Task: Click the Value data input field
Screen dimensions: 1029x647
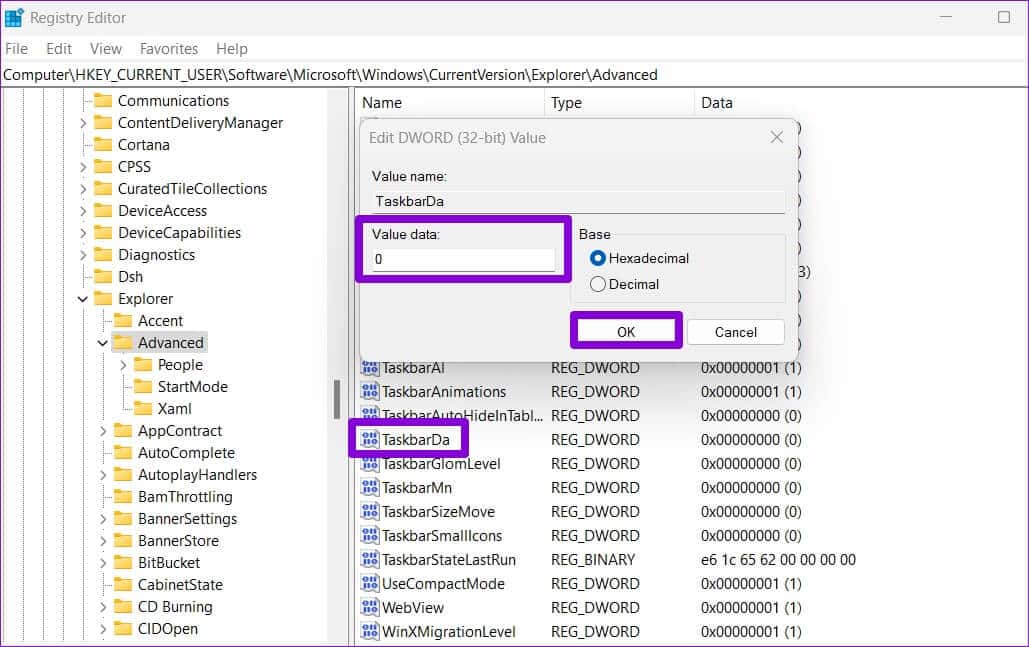Action: click(x=463, y=259)
